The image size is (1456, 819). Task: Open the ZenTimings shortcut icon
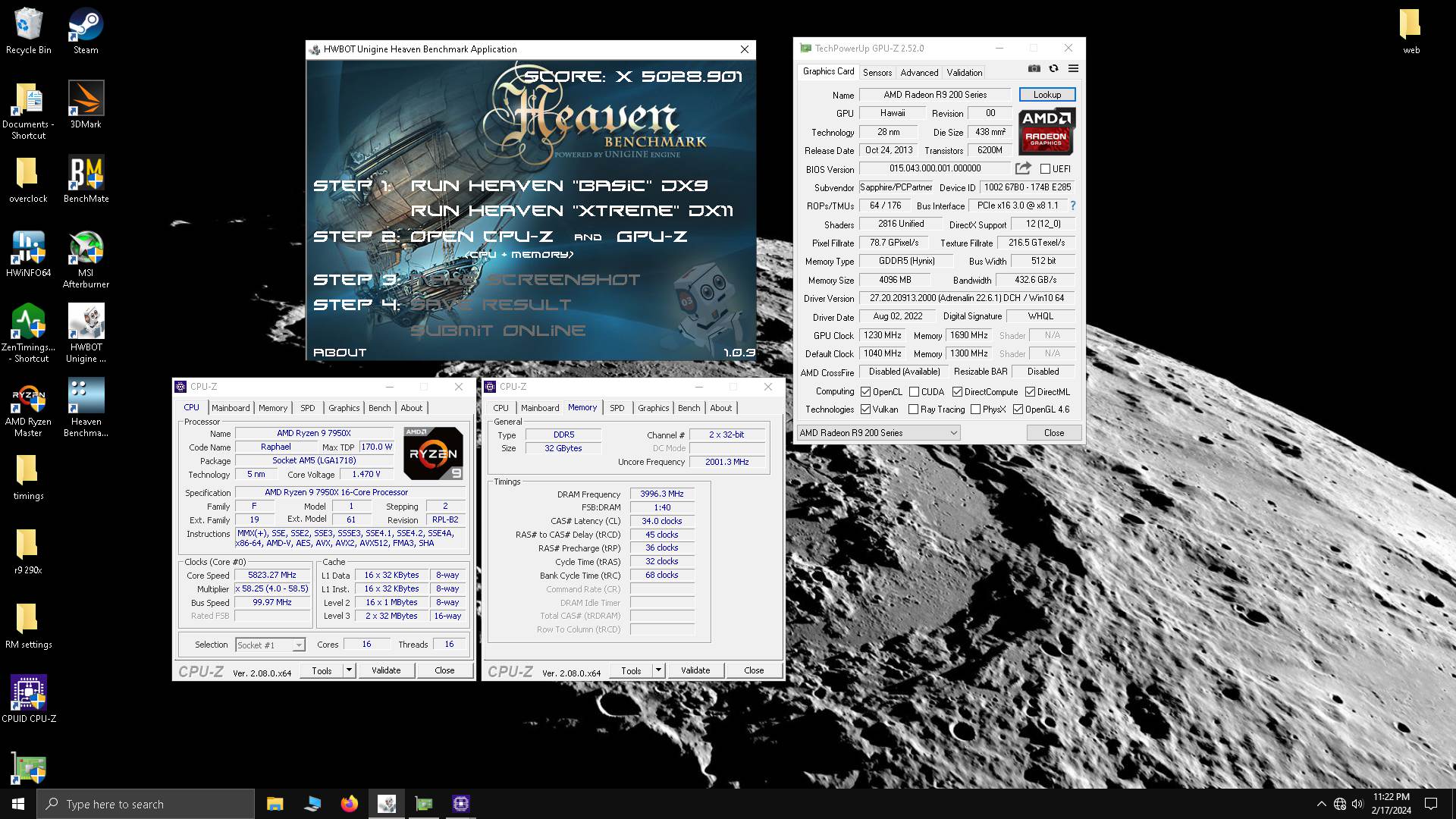point(28,334)
